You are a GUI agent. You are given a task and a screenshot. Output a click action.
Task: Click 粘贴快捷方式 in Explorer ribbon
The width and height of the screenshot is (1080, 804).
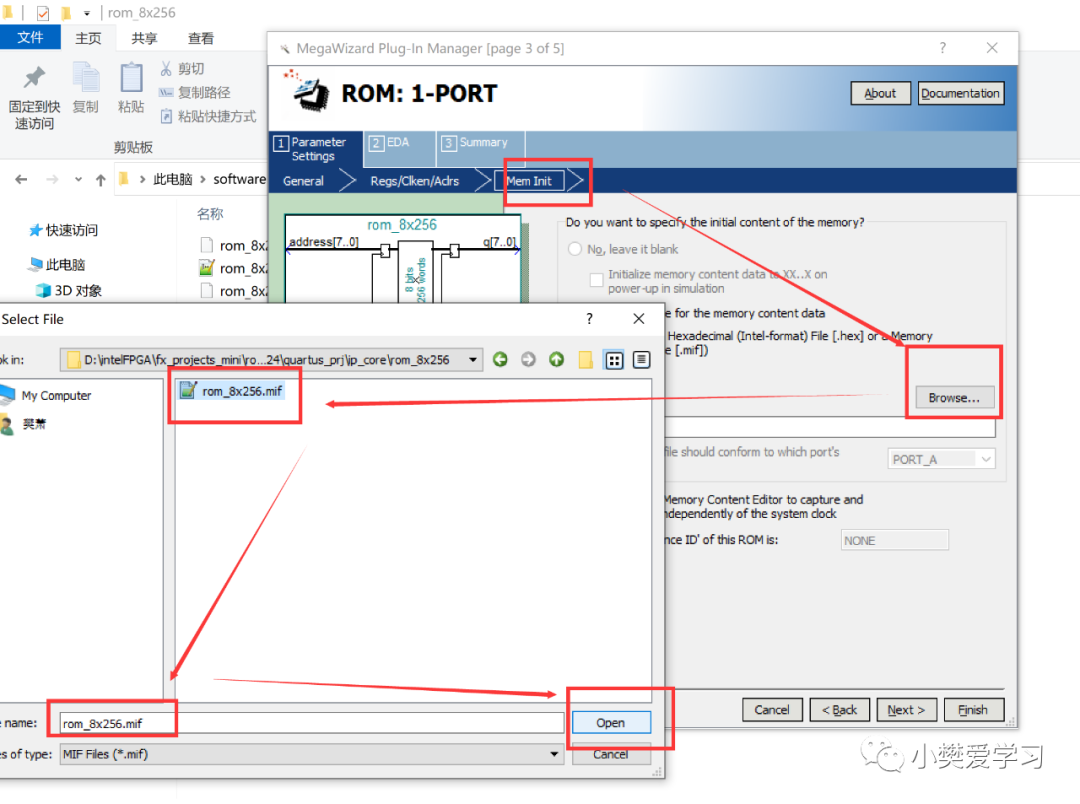coord(208,116)
